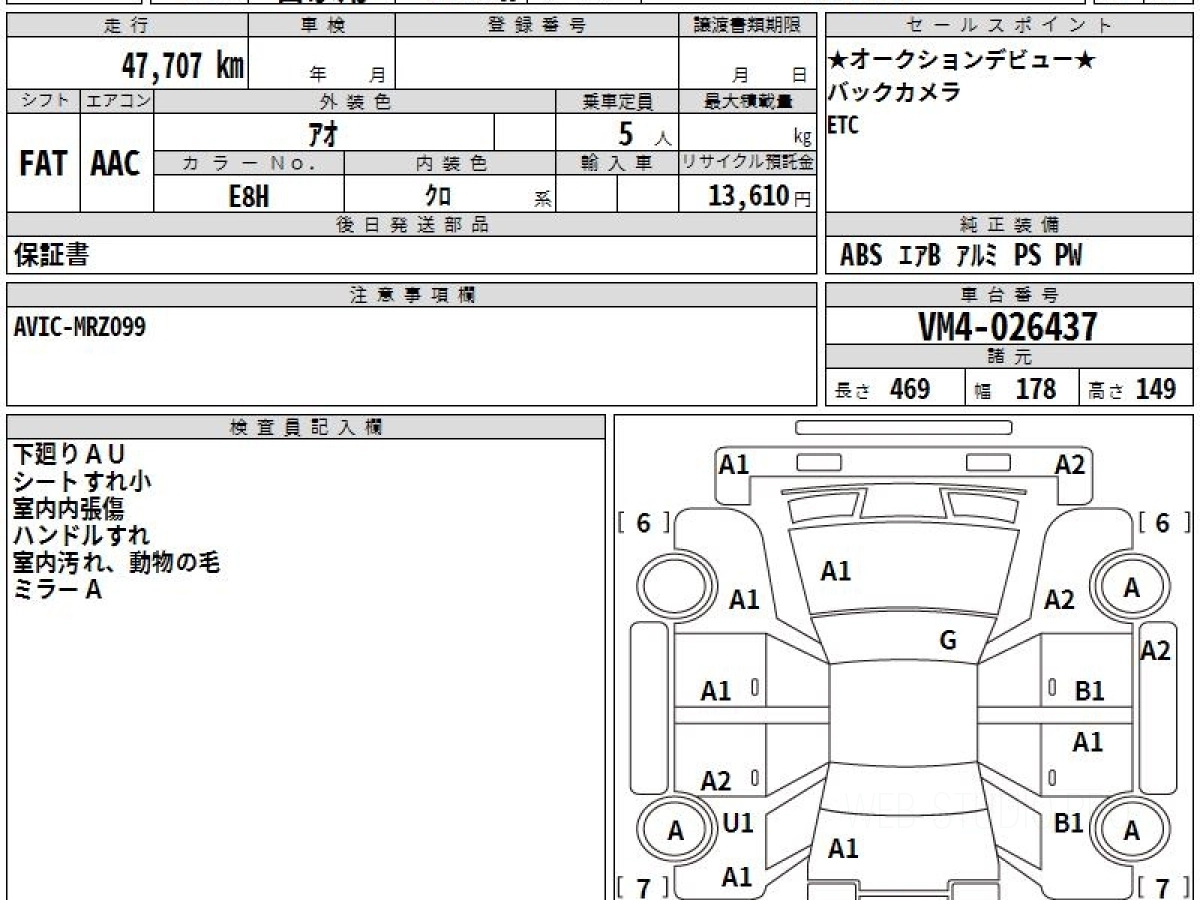Click the recycle deposit 13,610円
Screen dimensions: 1200x900
(759, 196)
